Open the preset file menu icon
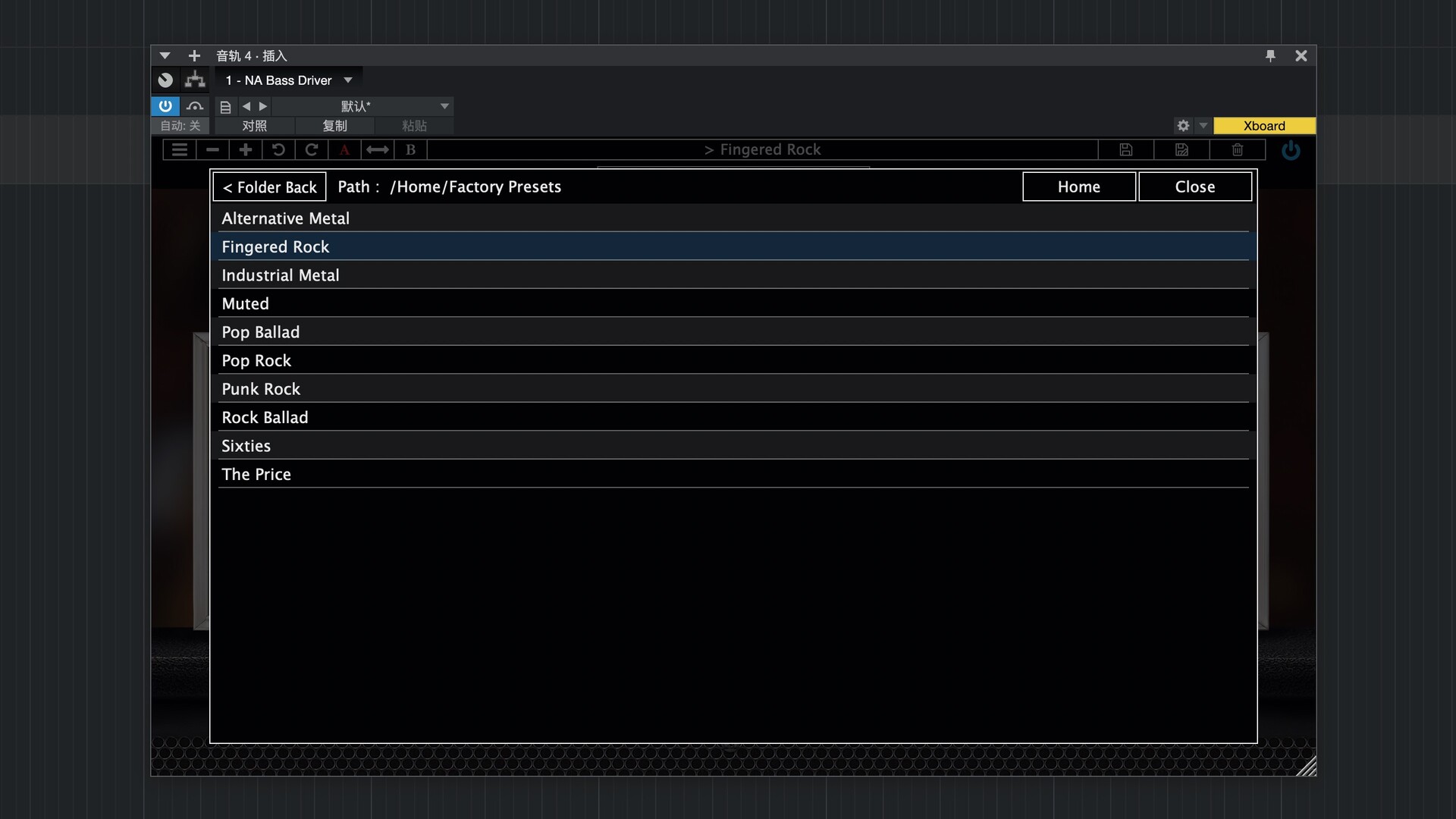Screen dimensions: 1456x819 click(x=225, y=107)
